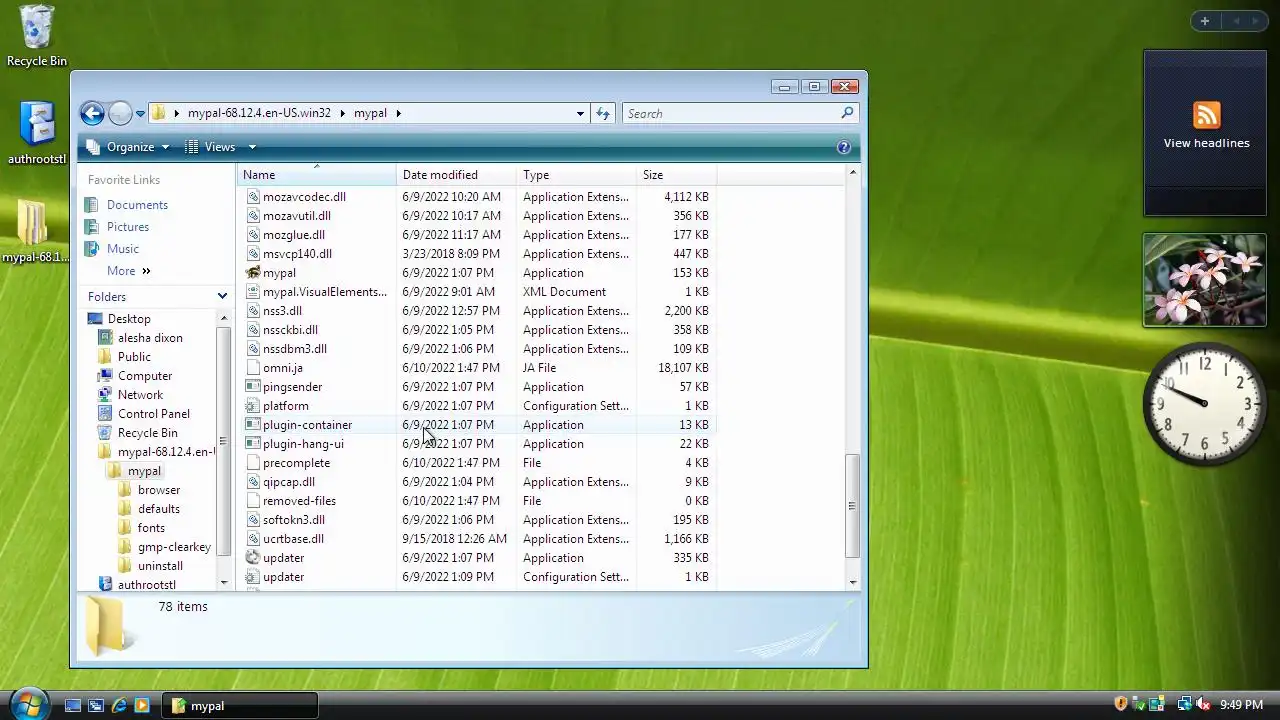Sort by Date modified column
This screenshot has width=1280, height=720.
tap(456, 175)
